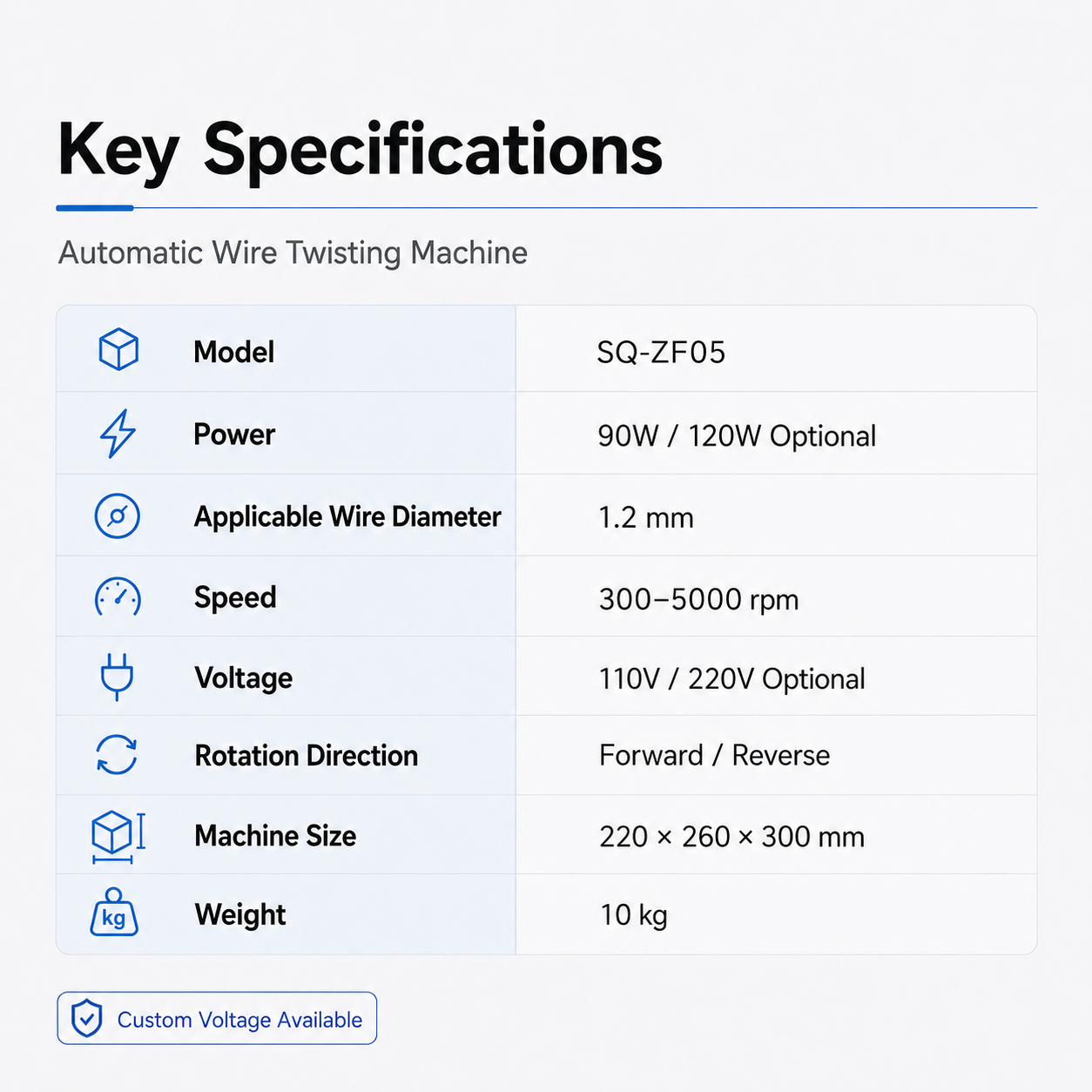Select the SQ-ZF05 model value
This screenshot has width=1092, height=1092.
click(x=661, y=353)
